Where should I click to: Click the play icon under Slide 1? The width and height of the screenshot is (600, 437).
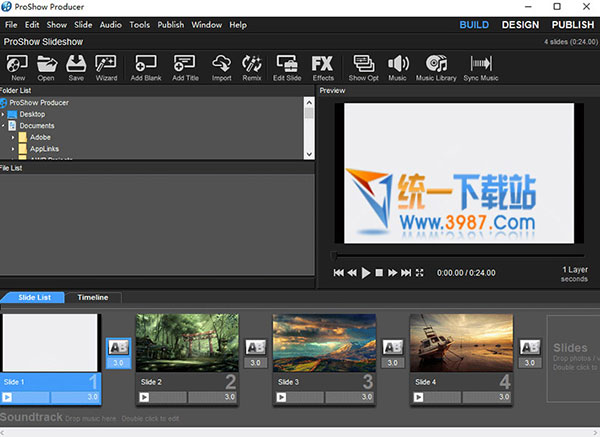tap(7, 397)
